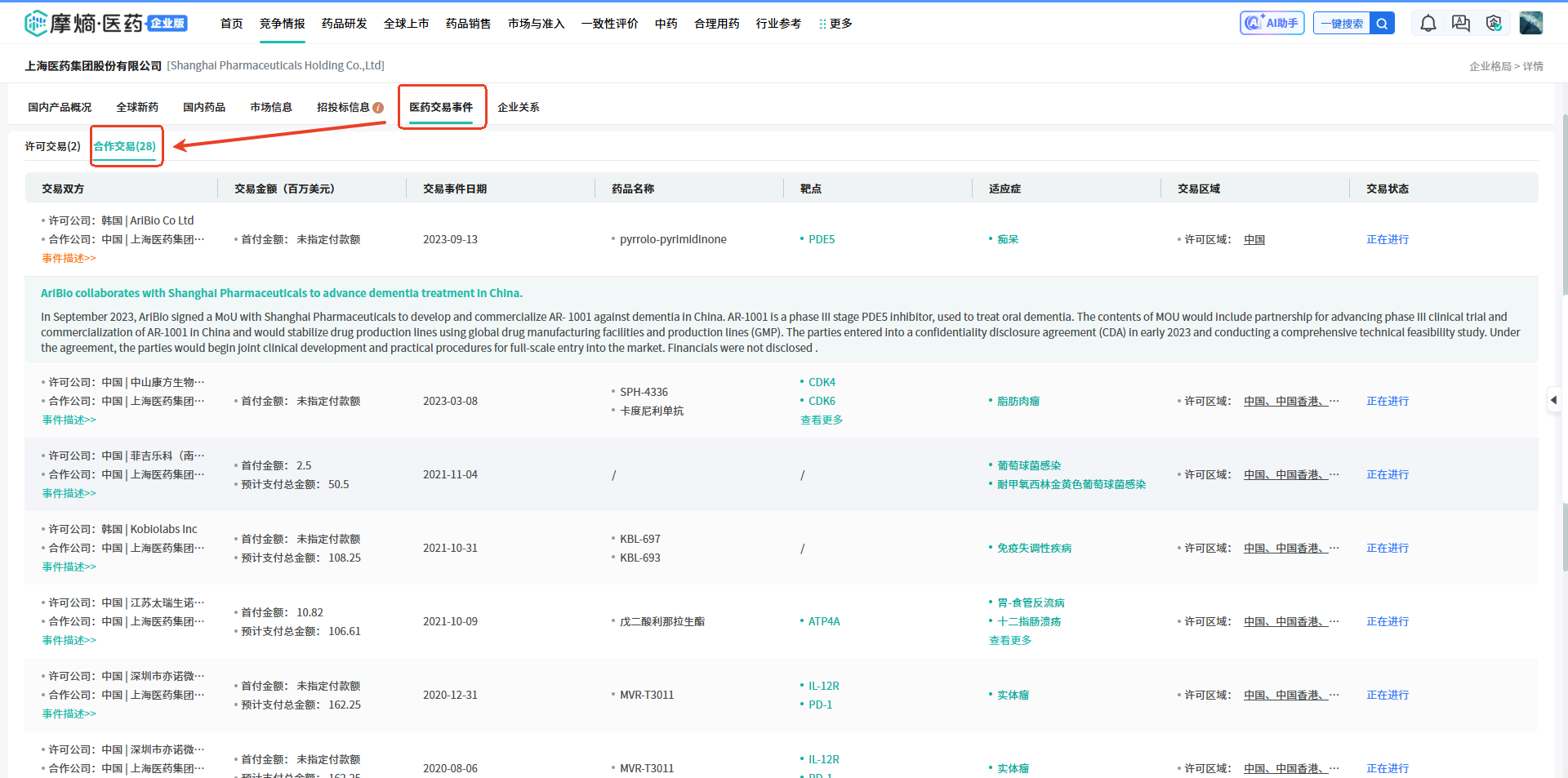Select the 医药交易事件 tab

point(441,107)
